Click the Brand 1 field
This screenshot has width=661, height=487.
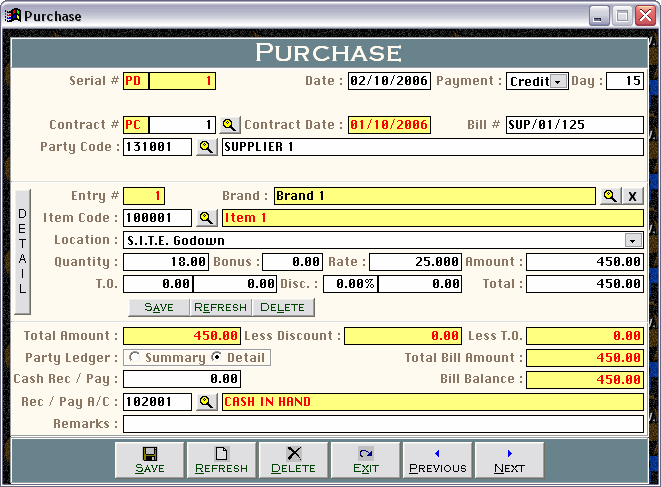[x=435, y=196]
